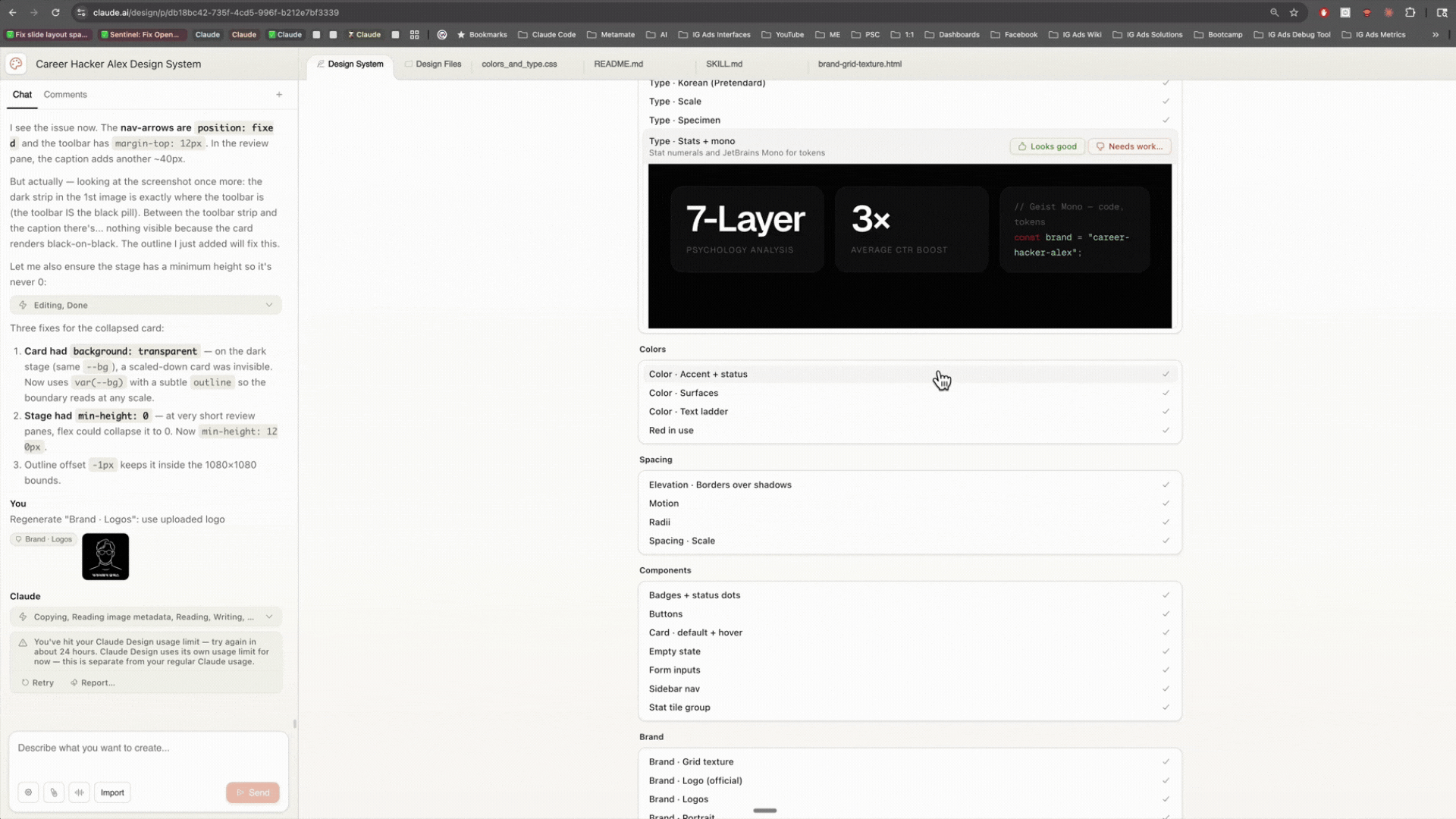Click the Needs work... button
This screenshot has height=819, width=1456.
1129,146
